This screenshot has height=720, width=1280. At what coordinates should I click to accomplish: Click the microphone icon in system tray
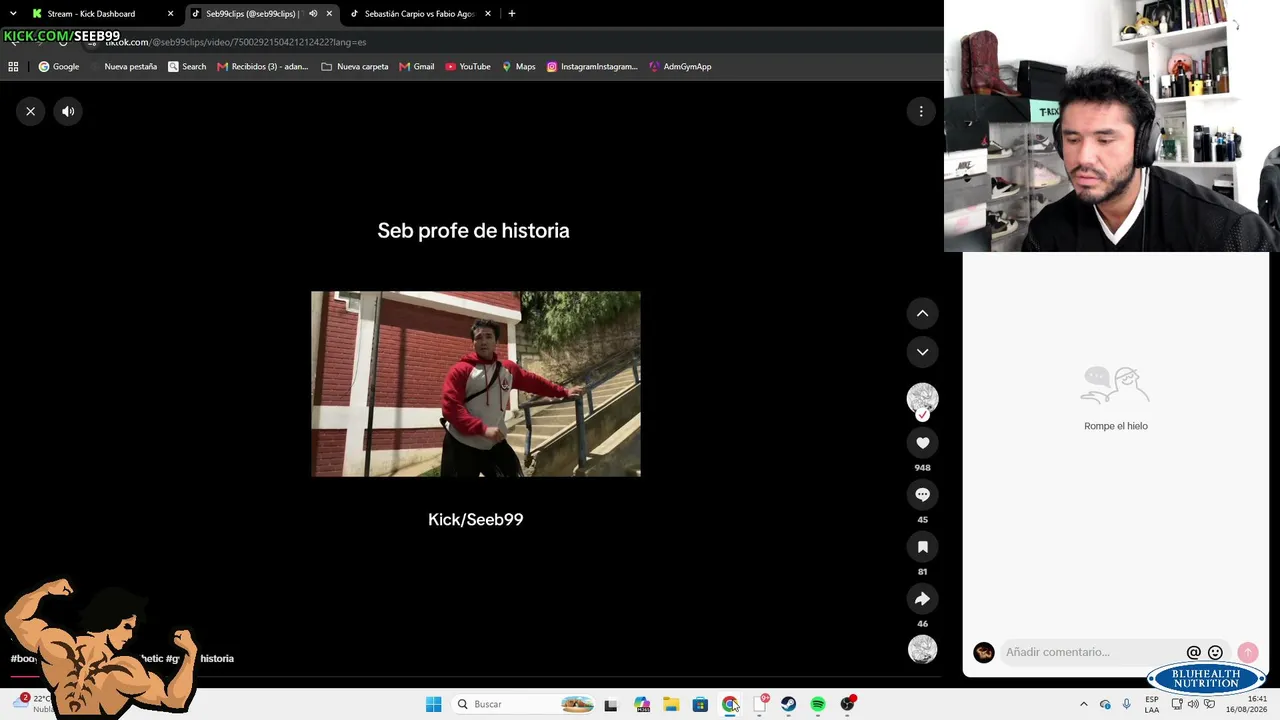coord(1127,704)
